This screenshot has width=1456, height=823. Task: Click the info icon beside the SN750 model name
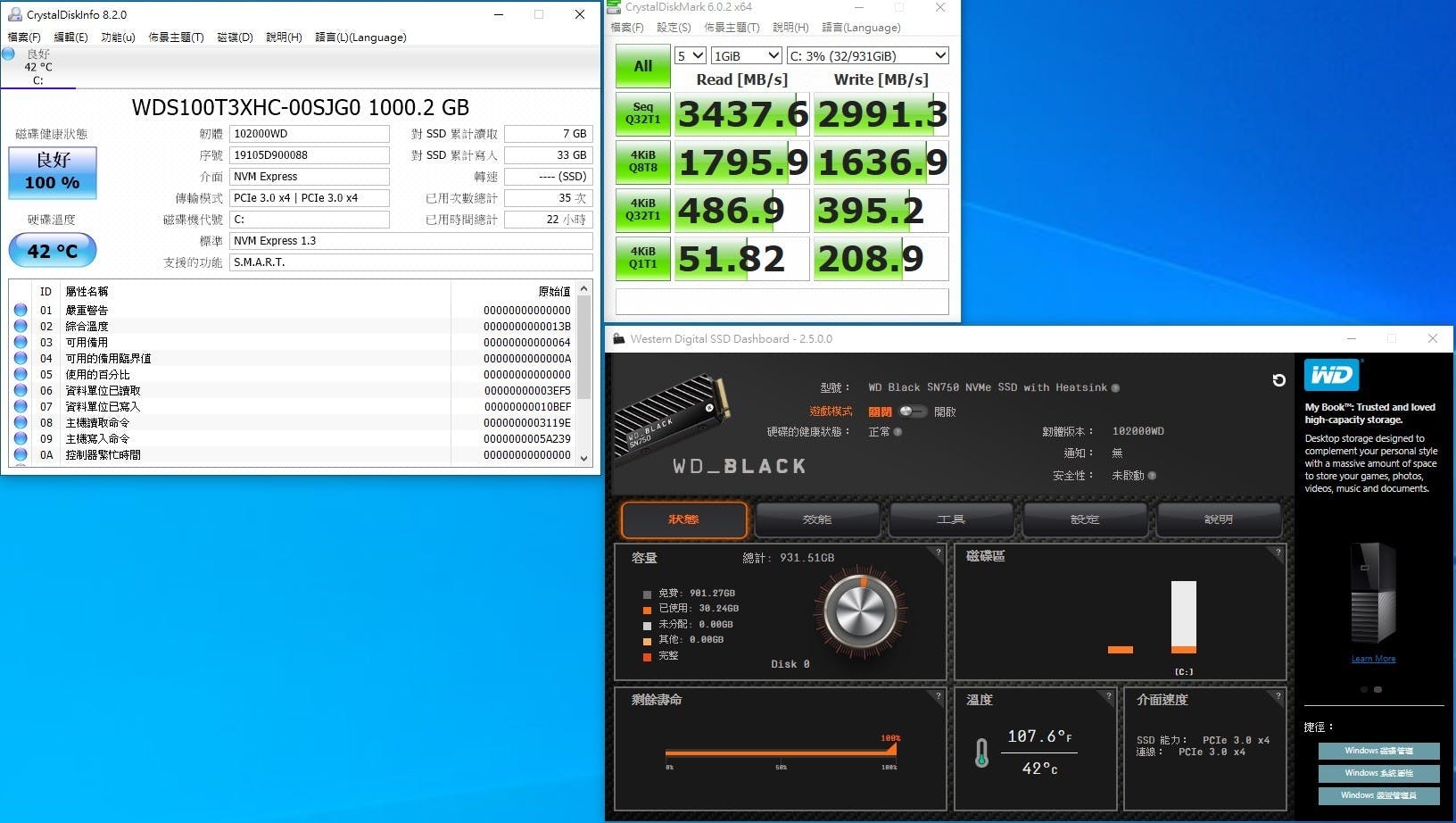1115,388
